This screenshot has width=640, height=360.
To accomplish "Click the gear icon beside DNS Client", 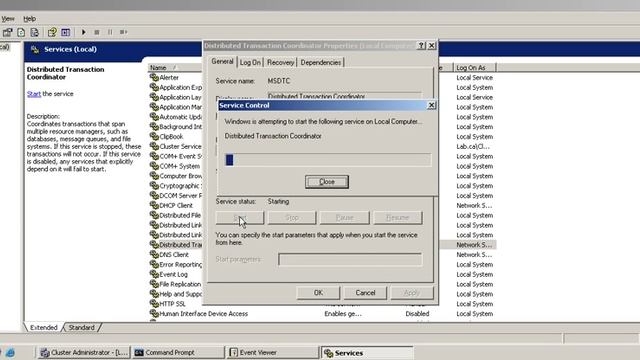I will 154,254.
